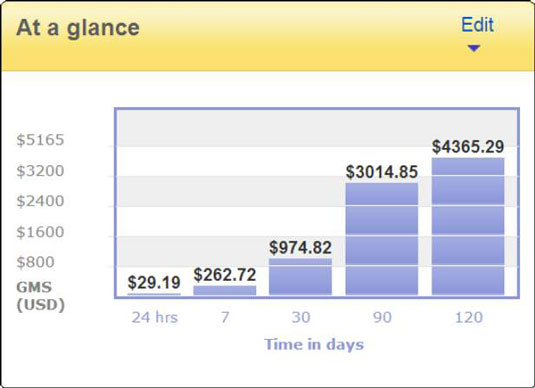Select the 90 days bar

click(x=381, y=239)
